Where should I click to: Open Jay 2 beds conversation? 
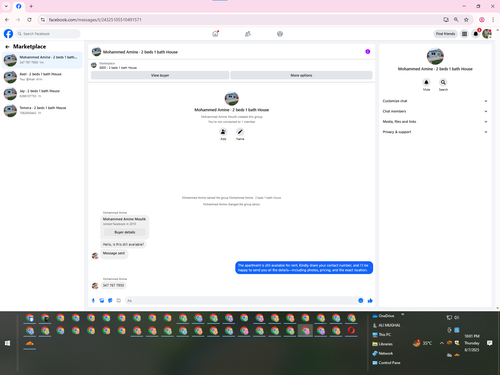click(x=42, y=93)
